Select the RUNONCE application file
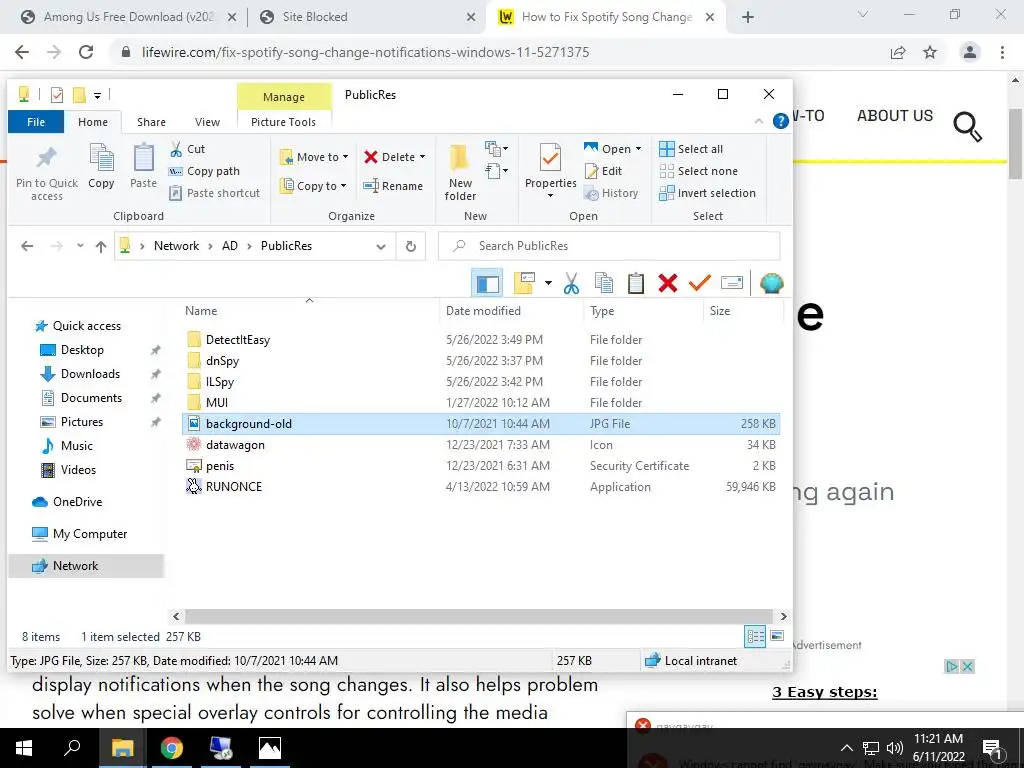The height and width of the screenshot is (768, 1024). (x=234, y=487)
